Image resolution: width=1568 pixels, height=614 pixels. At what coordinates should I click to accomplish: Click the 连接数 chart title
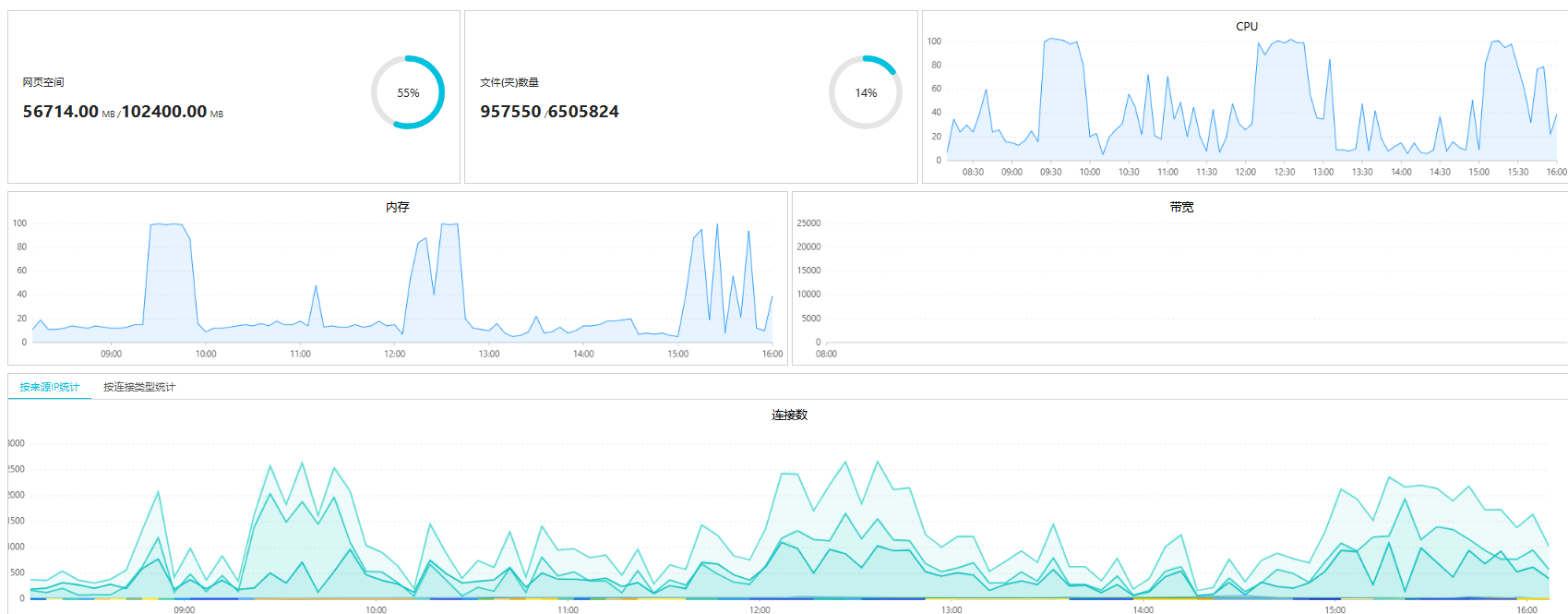[x=789, y=415]
